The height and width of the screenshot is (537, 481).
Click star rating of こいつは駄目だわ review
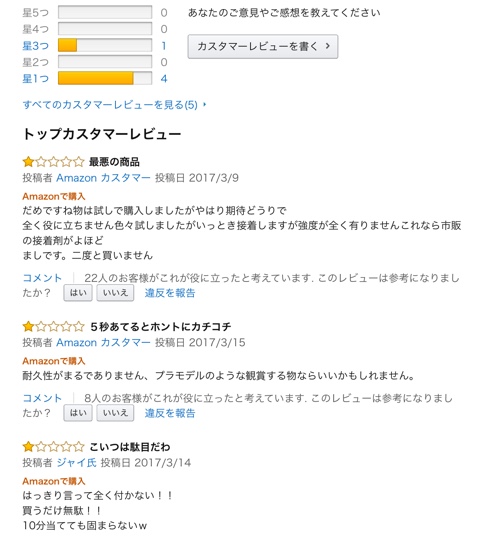coord(53,447)
